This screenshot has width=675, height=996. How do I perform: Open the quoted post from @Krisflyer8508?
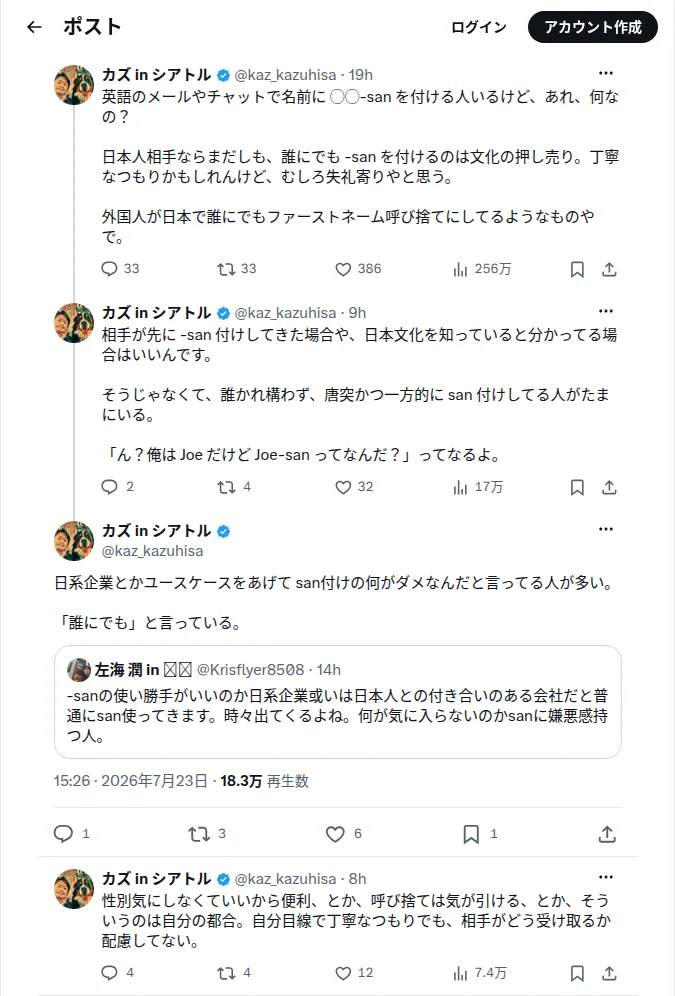pyautogui.click(x=338, y=702)
